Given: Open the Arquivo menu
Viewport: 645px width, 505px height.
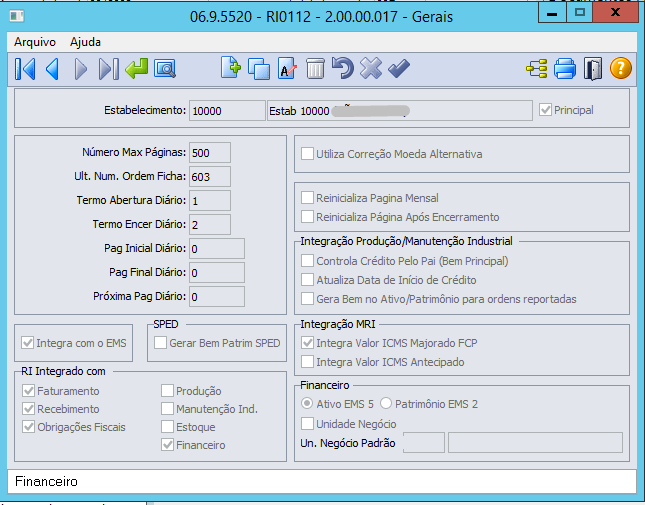Looking at the screenshot, I should [x=35, y=42].
